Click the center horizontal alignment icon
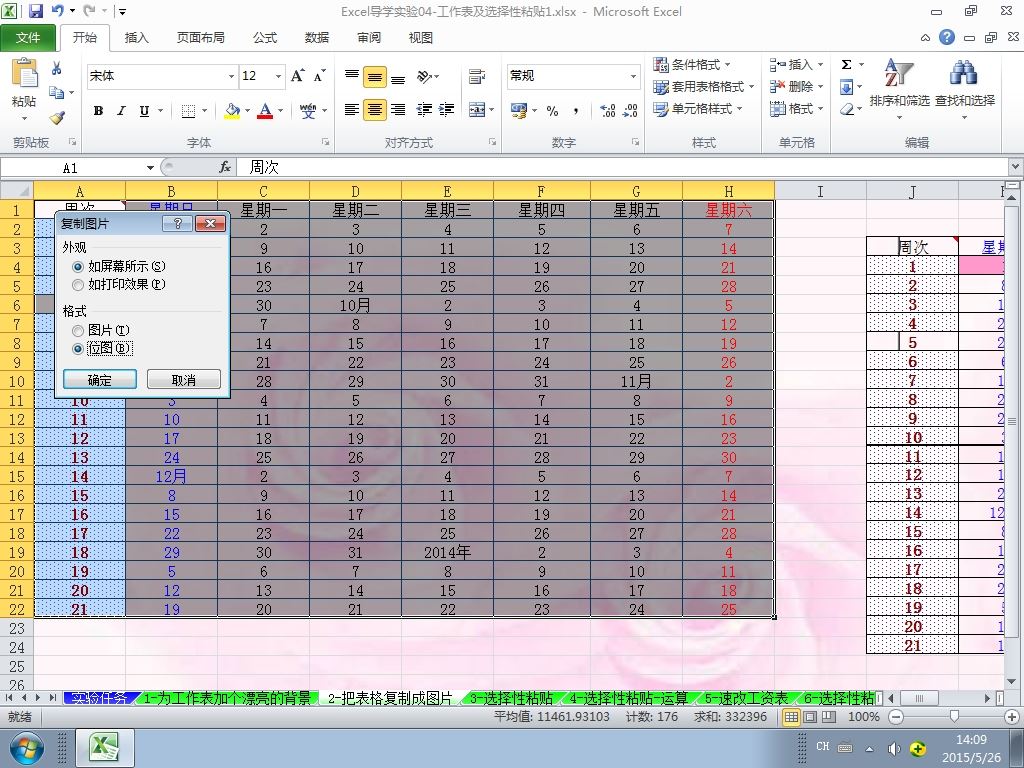 pyautogui.click(x=375, y=110)
